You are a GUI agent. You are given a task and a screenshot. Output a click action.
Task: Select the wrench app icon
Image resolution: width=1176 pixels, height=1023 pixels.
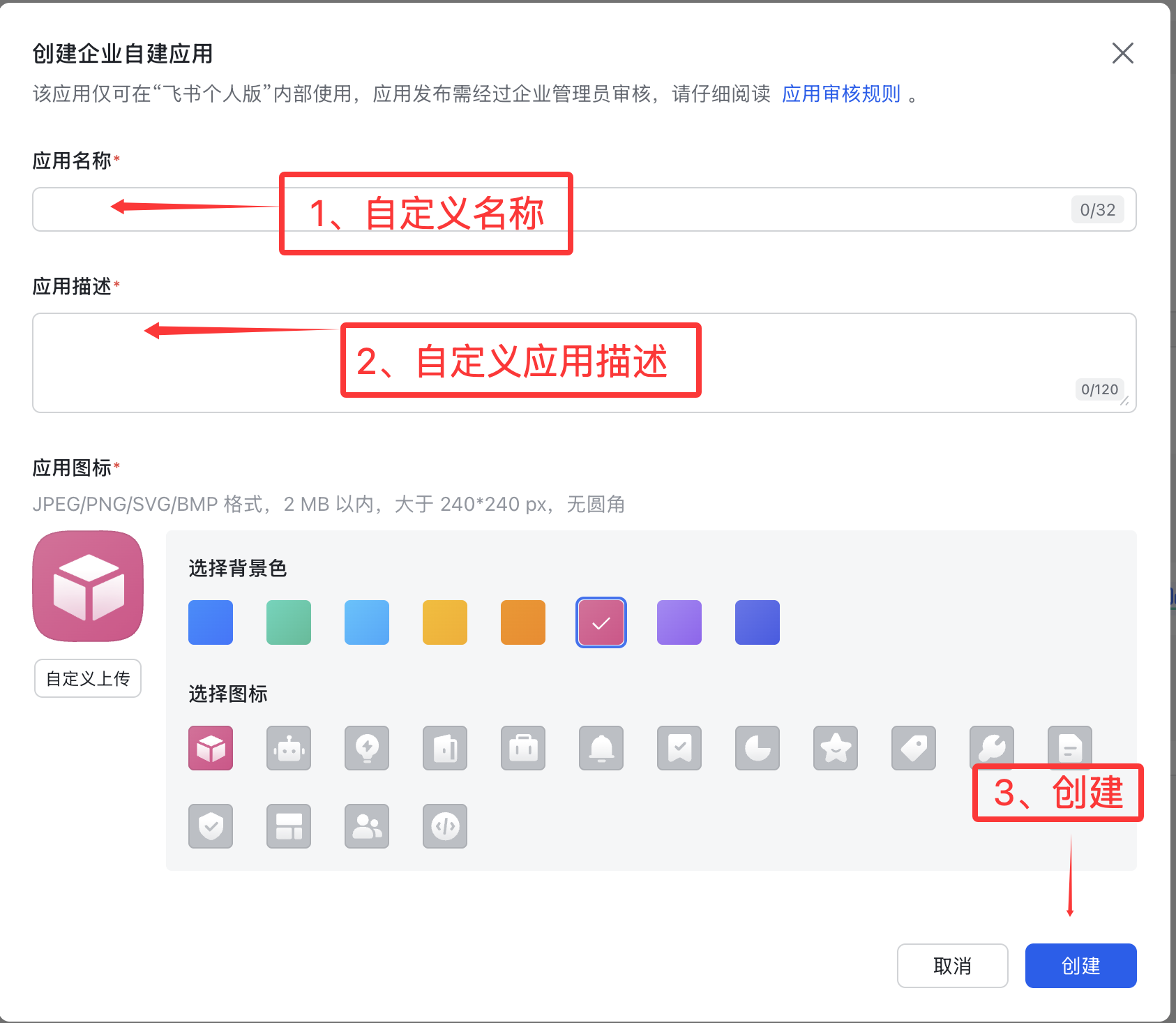[x=991, y=748]
